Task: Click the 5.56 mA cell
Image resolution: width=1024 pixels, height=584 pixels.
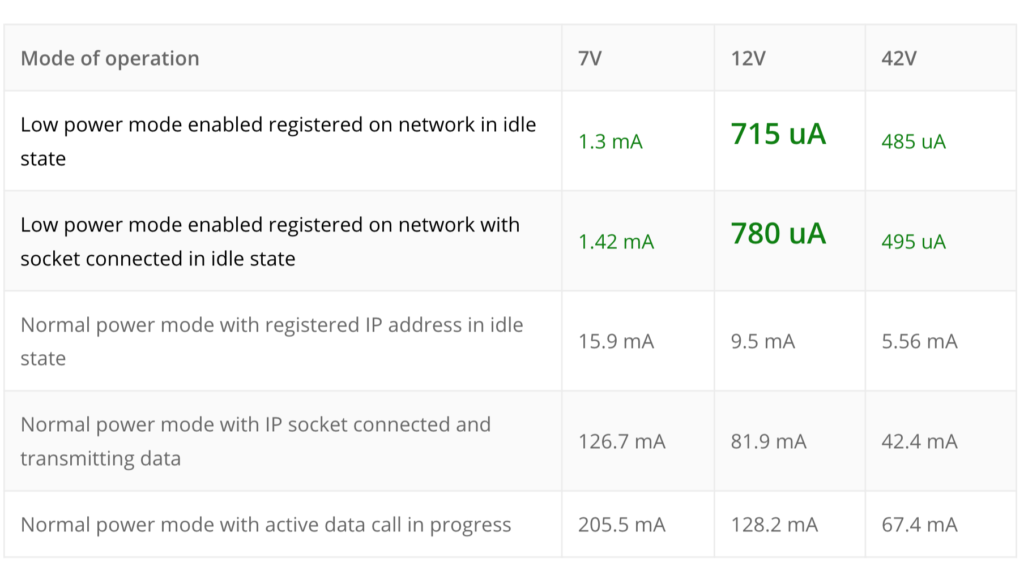Action: [x=919, y=342]
